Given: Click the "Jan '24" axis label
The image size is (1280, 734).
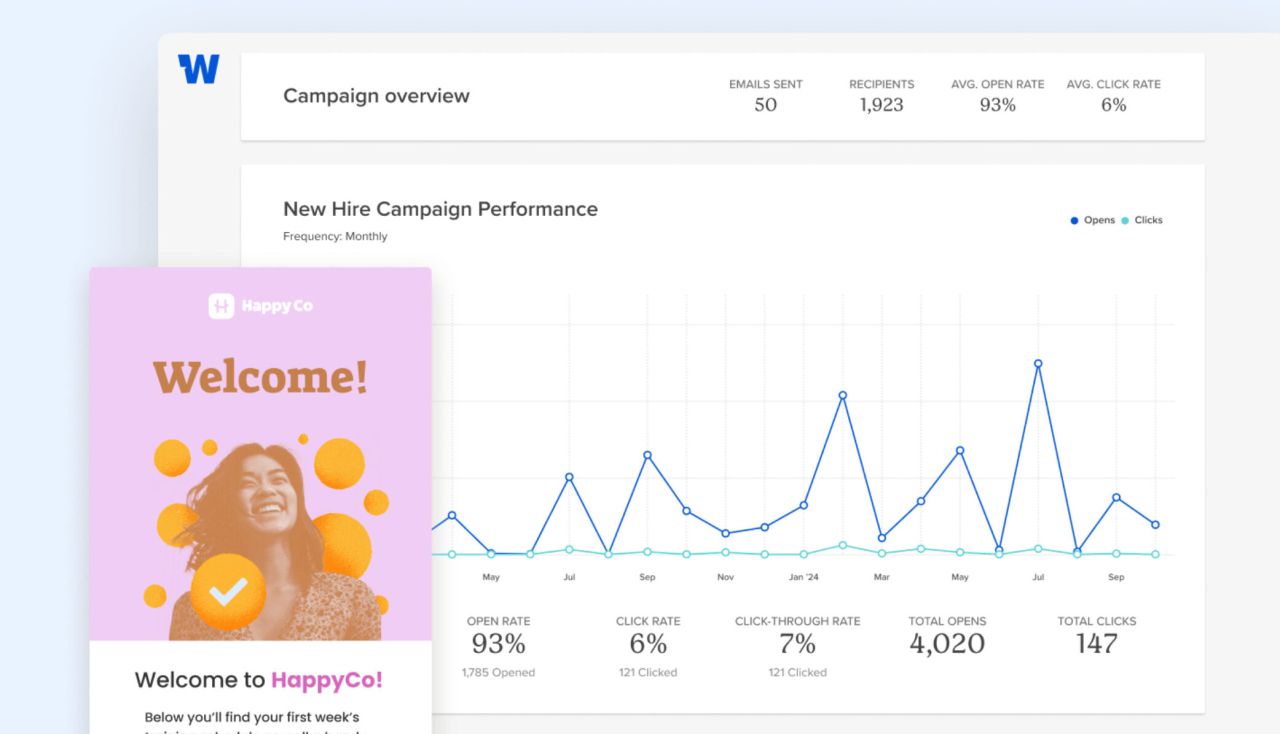Looking at the screenshot, I should tap(803, 577).
